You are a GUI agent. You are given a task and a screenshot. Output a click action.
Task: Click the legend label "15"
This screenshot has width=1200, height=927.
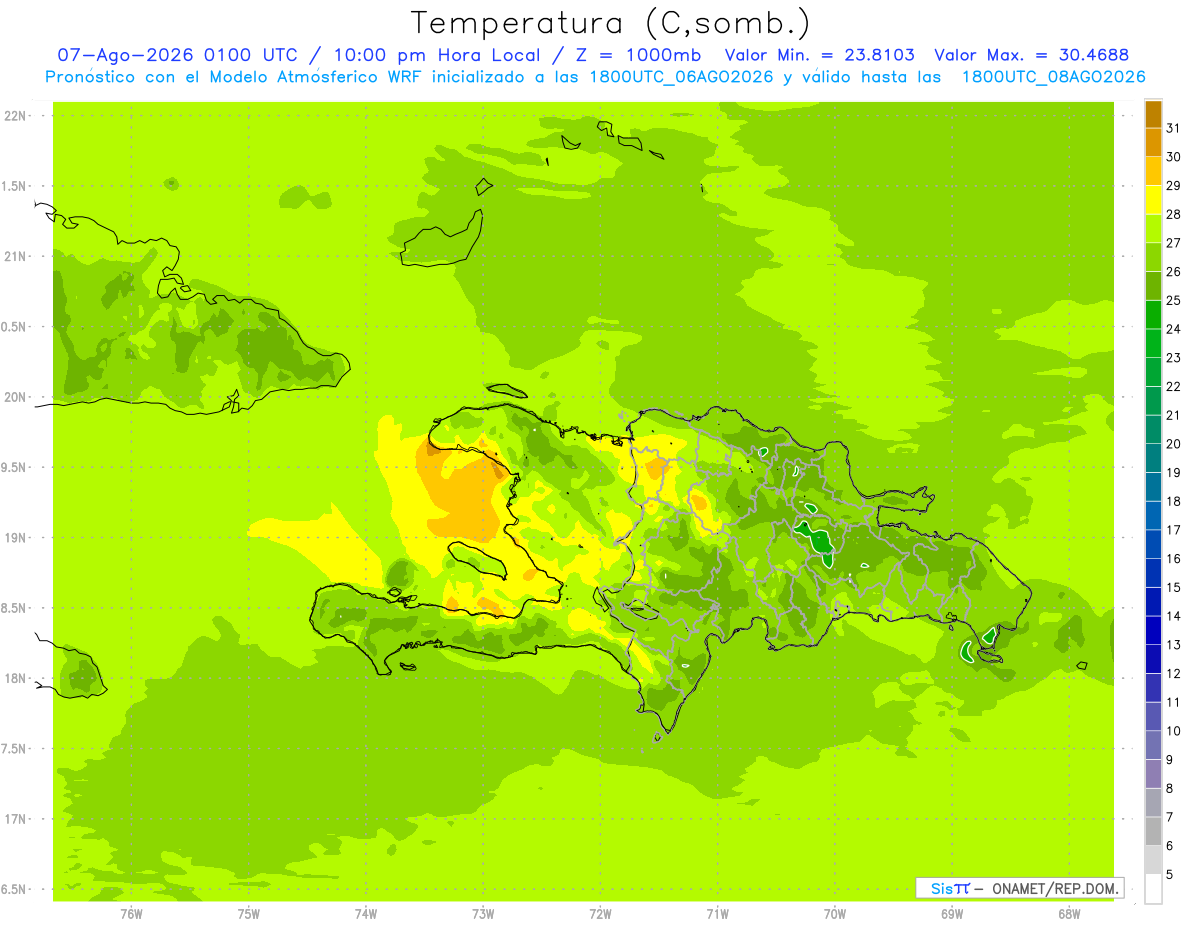click(1174, 588)
